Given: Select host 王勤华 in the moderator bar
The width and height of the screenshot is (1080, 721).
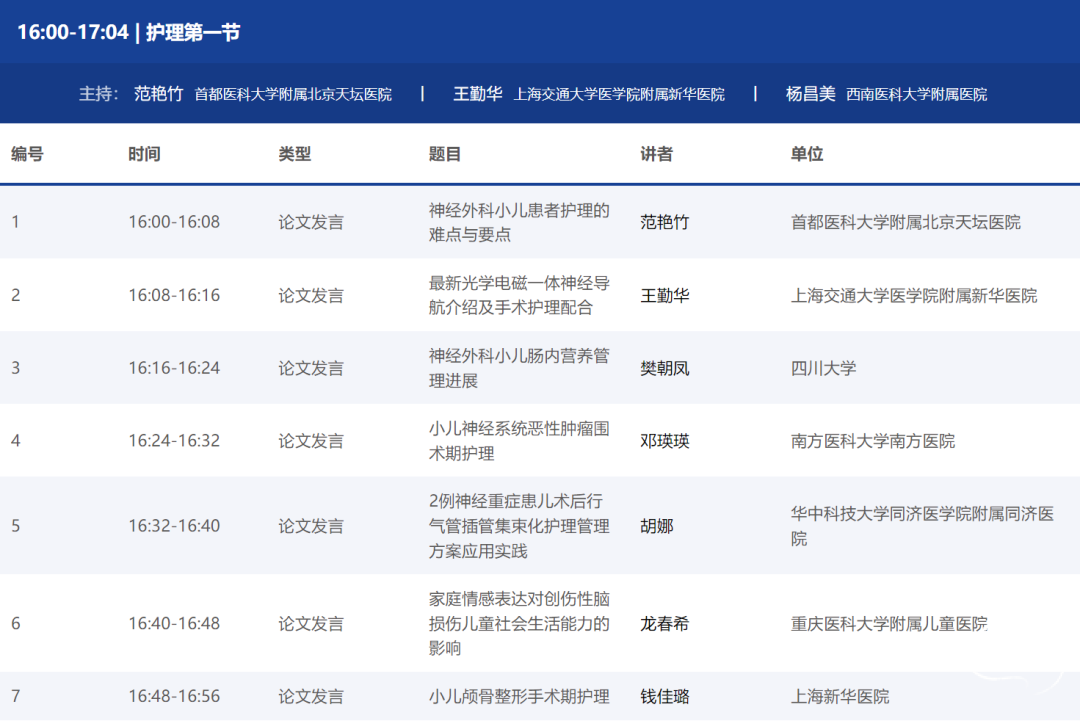Looking at the screenshot, I should click(478, 94).
